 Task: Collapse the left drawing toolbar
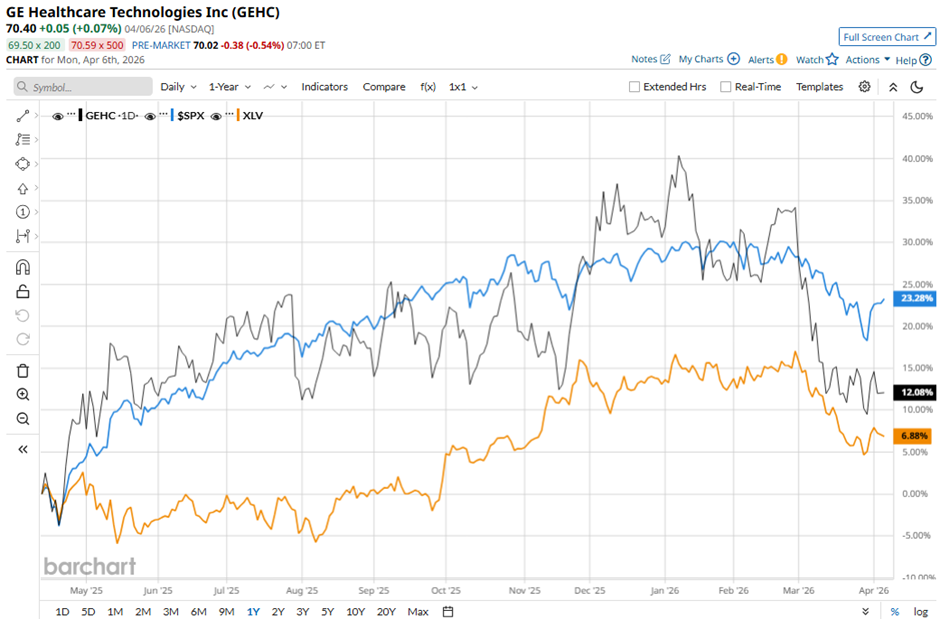click(22, 449)
